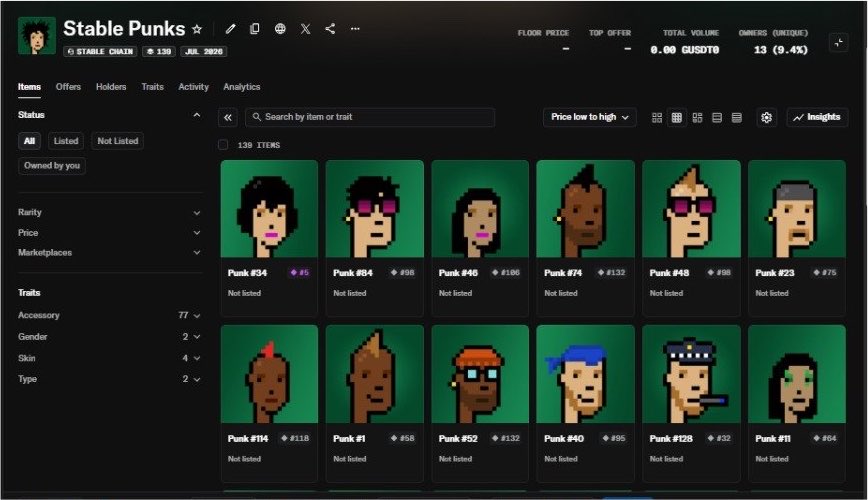Open the Offers tab
The image size is (868, 500).
pyautogui.click(x=68, y=87)
